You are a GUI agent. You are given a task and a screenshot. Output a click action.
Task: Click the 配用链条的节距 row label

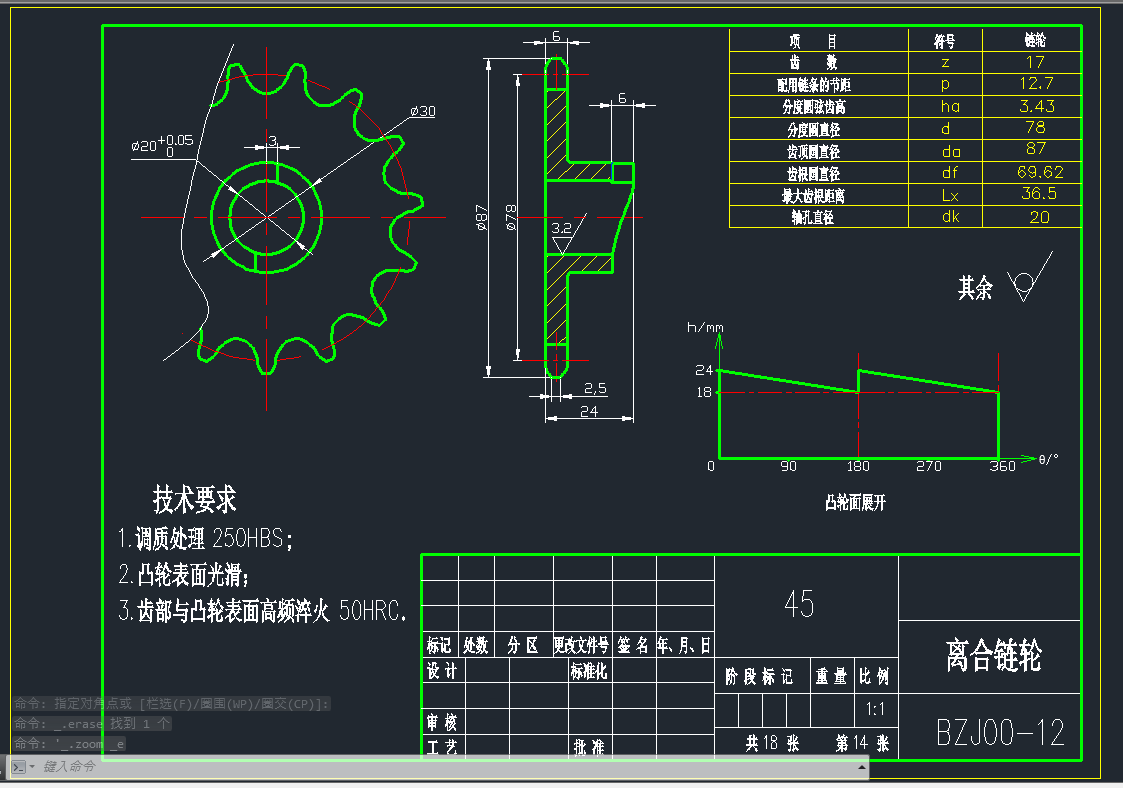(814, 85)
